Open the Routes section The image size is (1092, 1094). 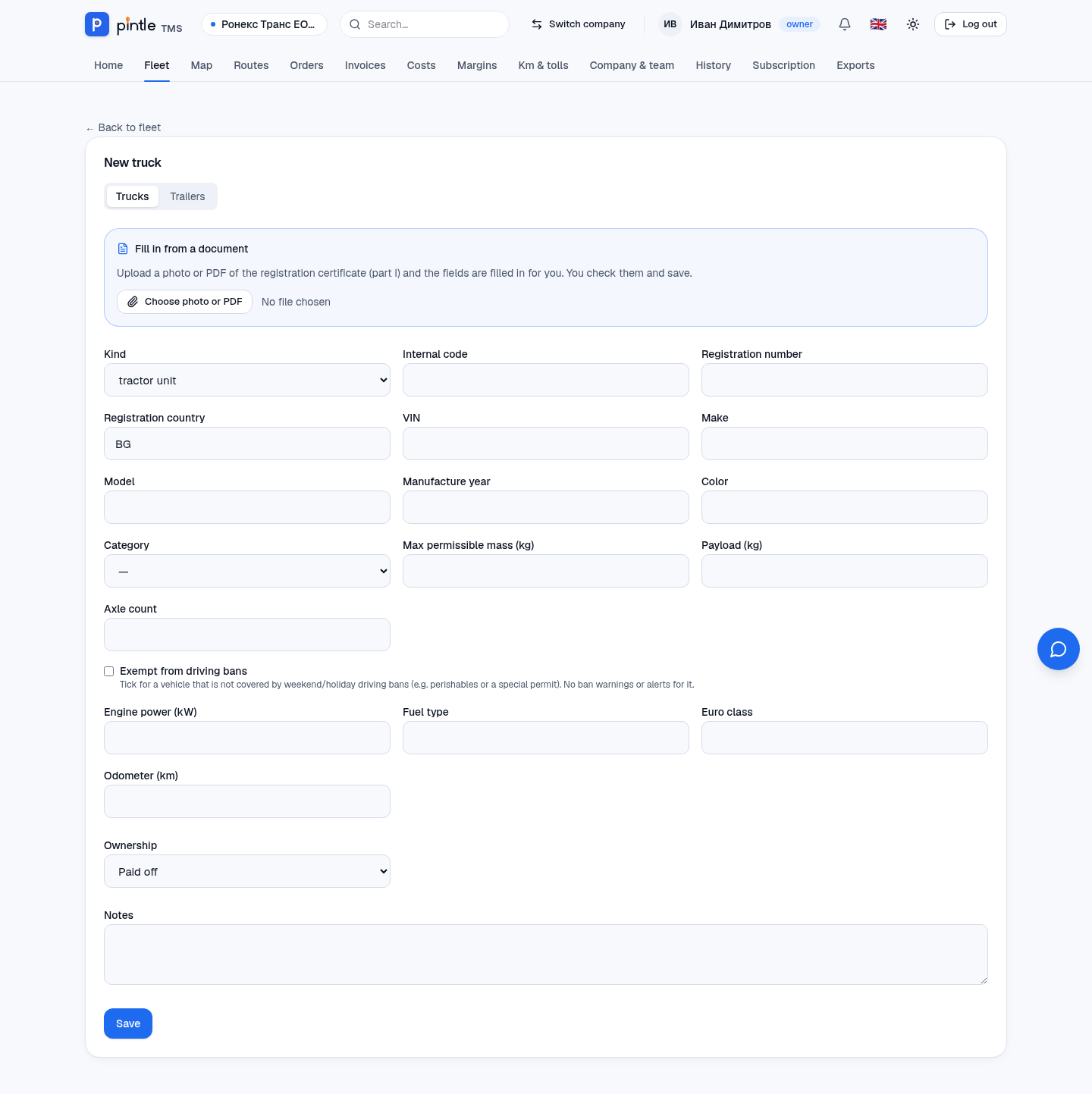251,65
